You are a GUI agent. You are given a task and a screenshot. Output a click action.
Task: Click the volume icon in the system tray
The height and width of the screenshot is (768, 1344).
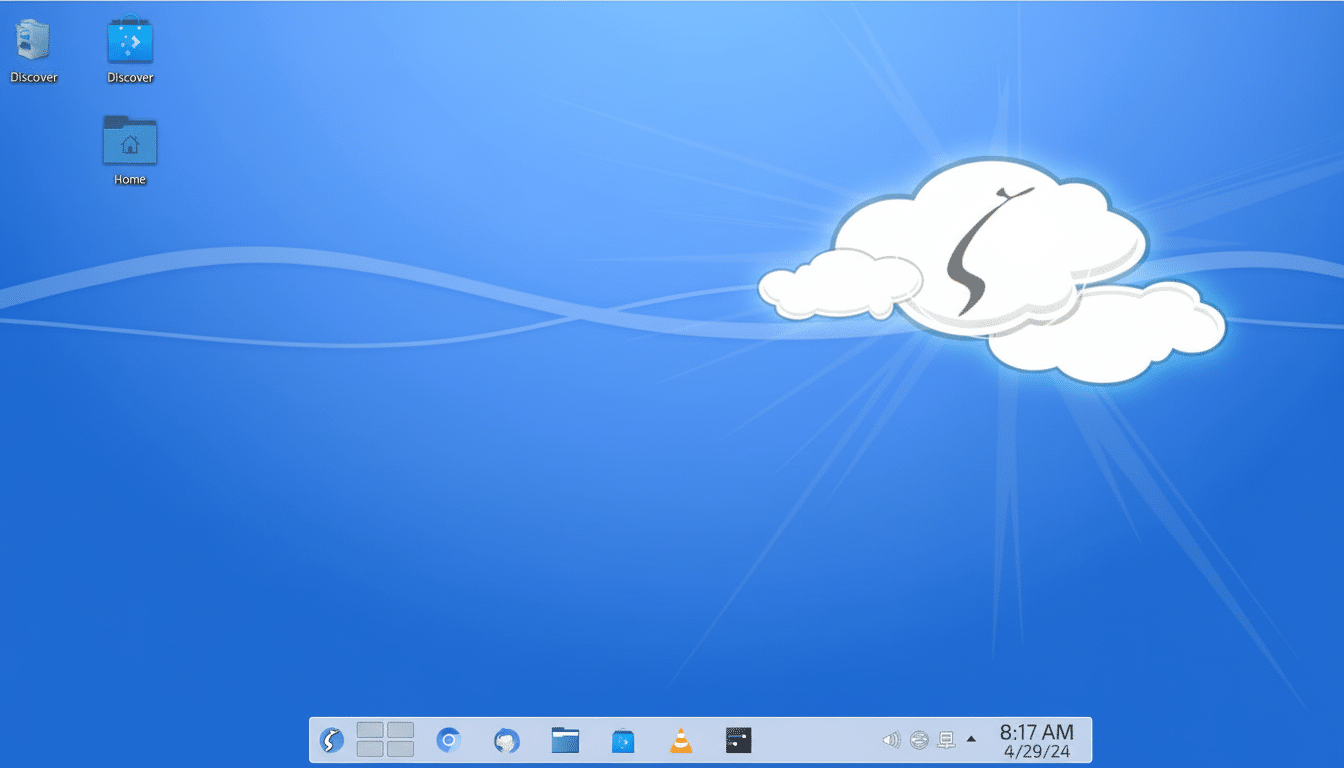pos(891,739)
